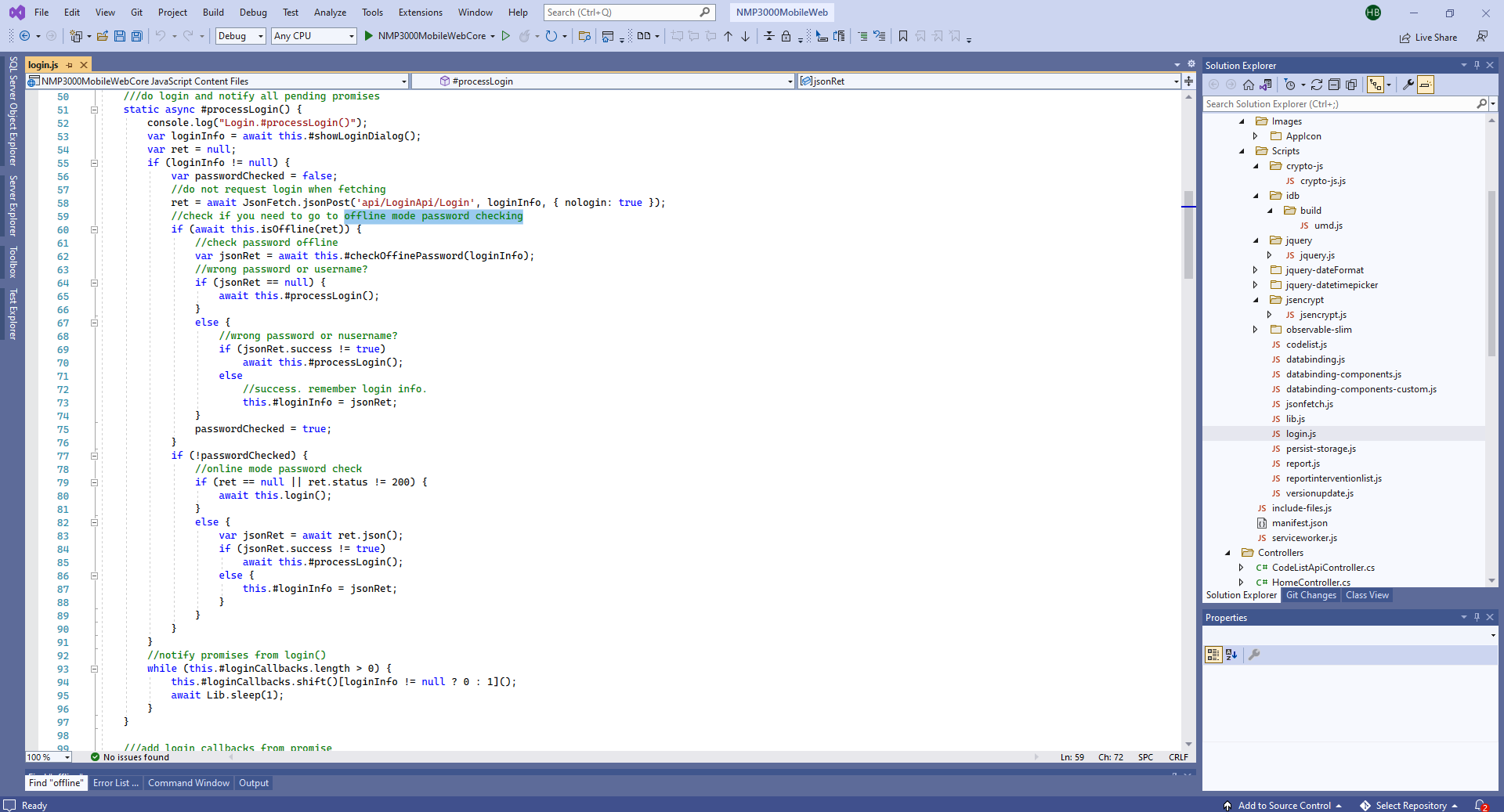Click the editor vertical scrollbar thumb
Viewport: 1504px width, 812px height.
(1188, 234)
